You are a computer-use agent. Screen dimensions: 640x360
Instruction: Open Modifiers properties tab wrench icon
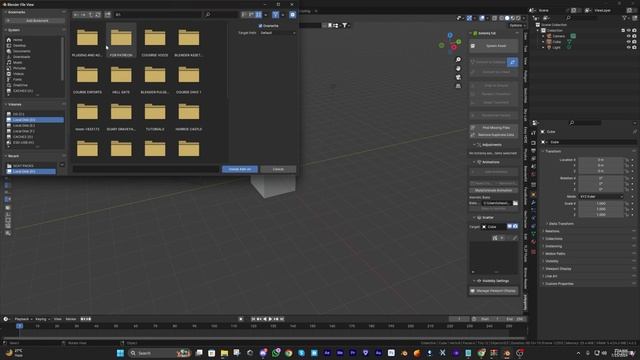click(533, 202)
